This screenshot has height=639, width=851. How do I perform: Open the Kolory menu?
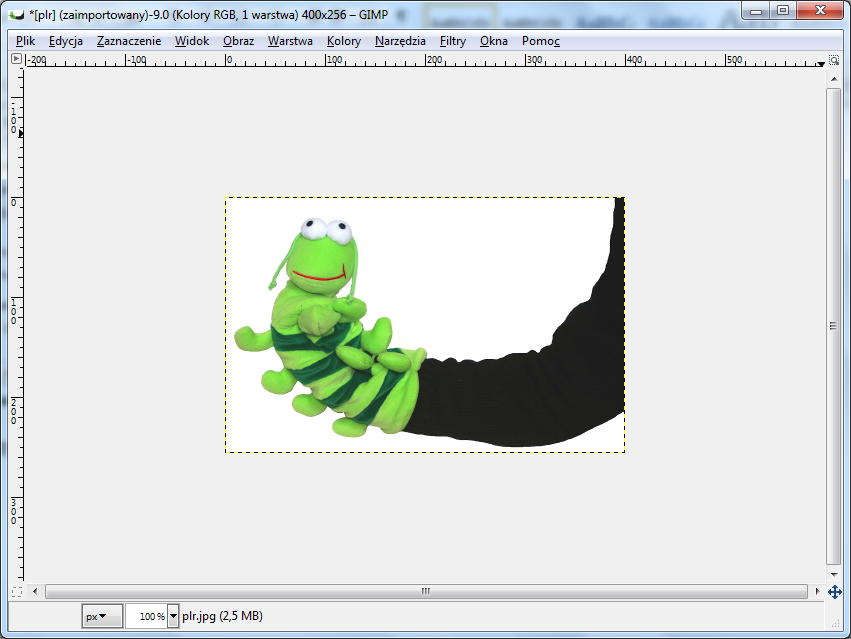[344, 41]
